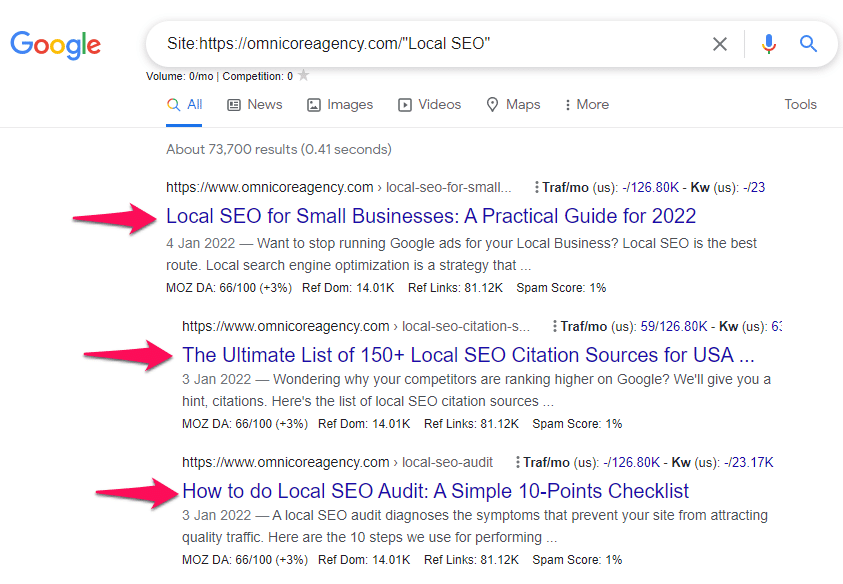Click keyword value -/23.17K on third result

pos(748,462)
